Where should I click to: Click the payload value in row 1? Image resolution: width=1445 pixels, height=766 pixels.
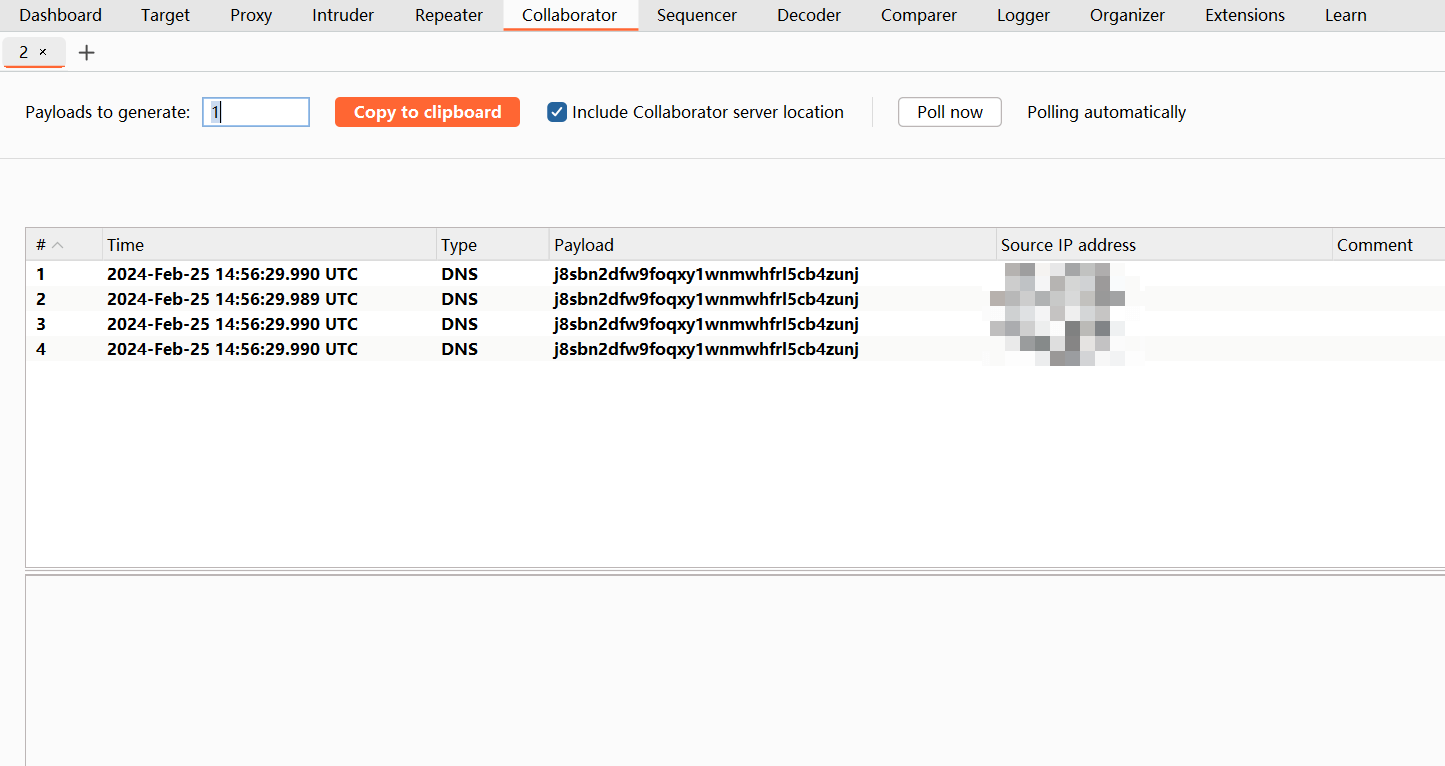coord(706,274)
